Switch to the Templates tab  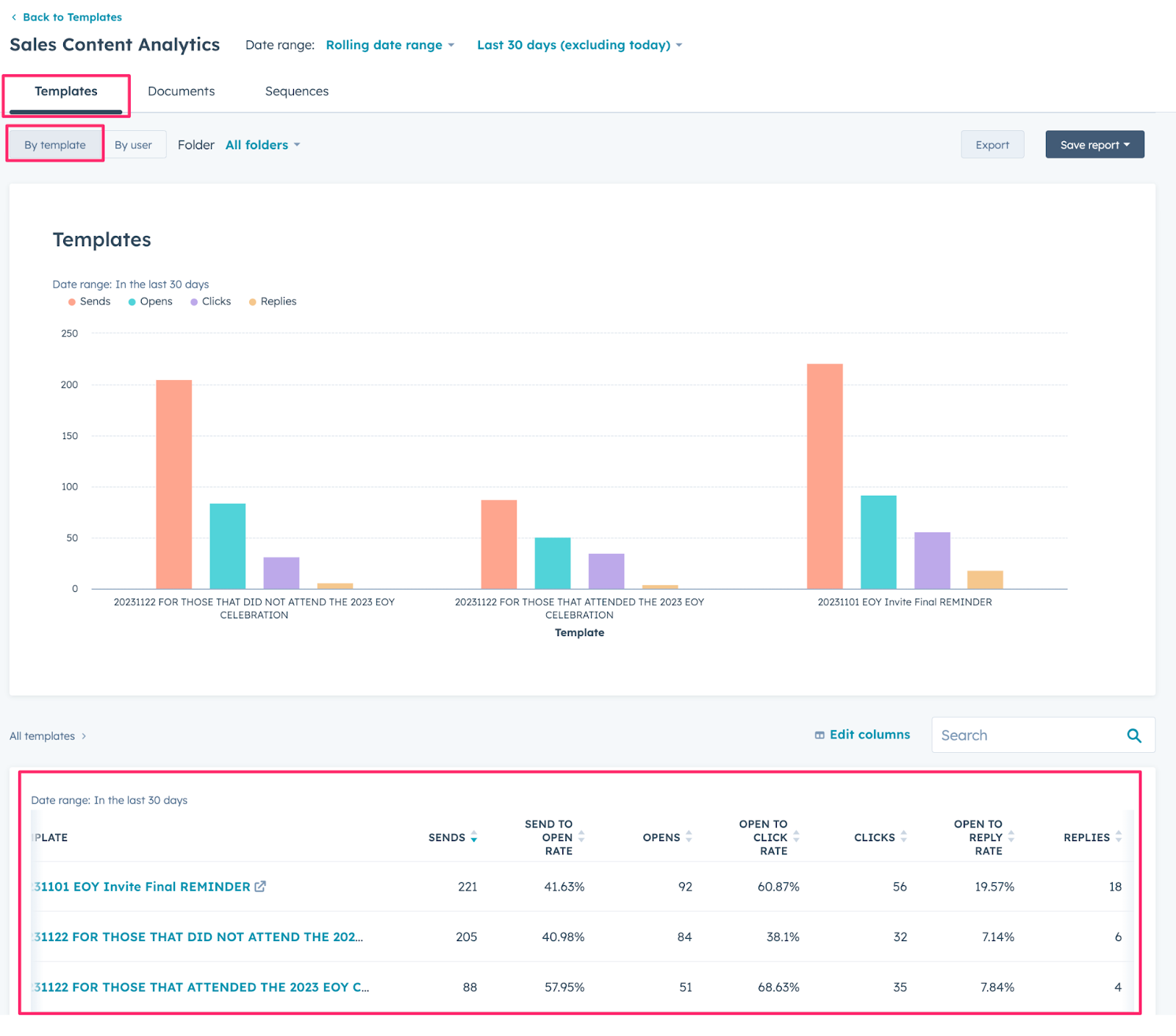[66, 91]
